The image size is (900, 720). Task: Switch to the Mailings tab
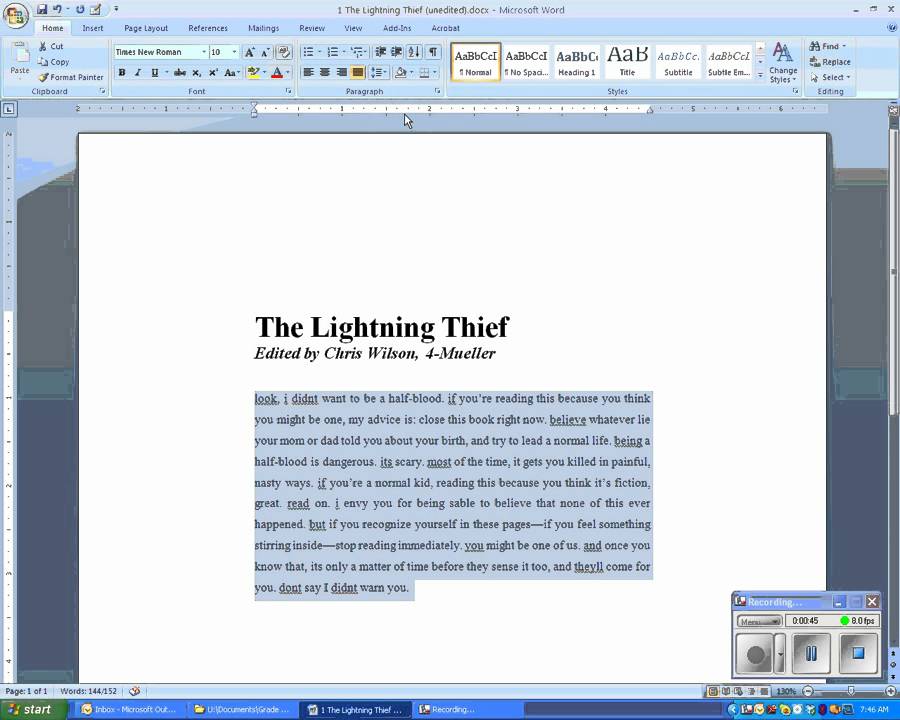pyautogui.click(x=263, y=28)
